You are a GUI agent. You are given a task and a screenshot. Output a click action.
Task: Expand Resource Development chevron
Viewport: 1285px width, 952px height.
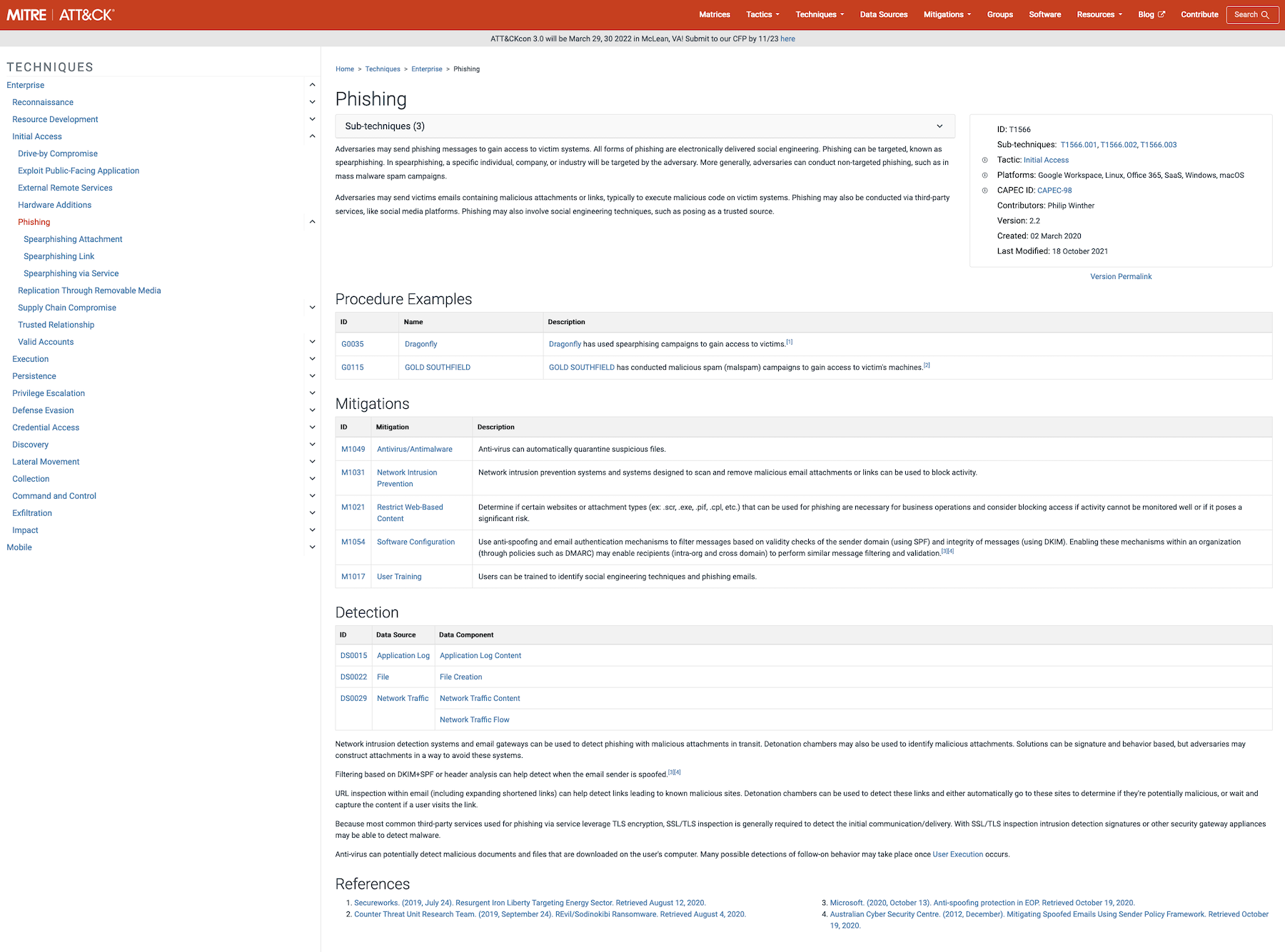tap(312, 119)
